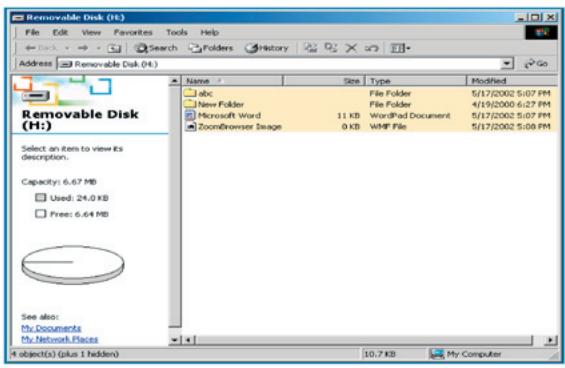Screen dimensions: 565x368
Task: Click the Capacity: 6.67 MB text
Action: tap(59, 182)
